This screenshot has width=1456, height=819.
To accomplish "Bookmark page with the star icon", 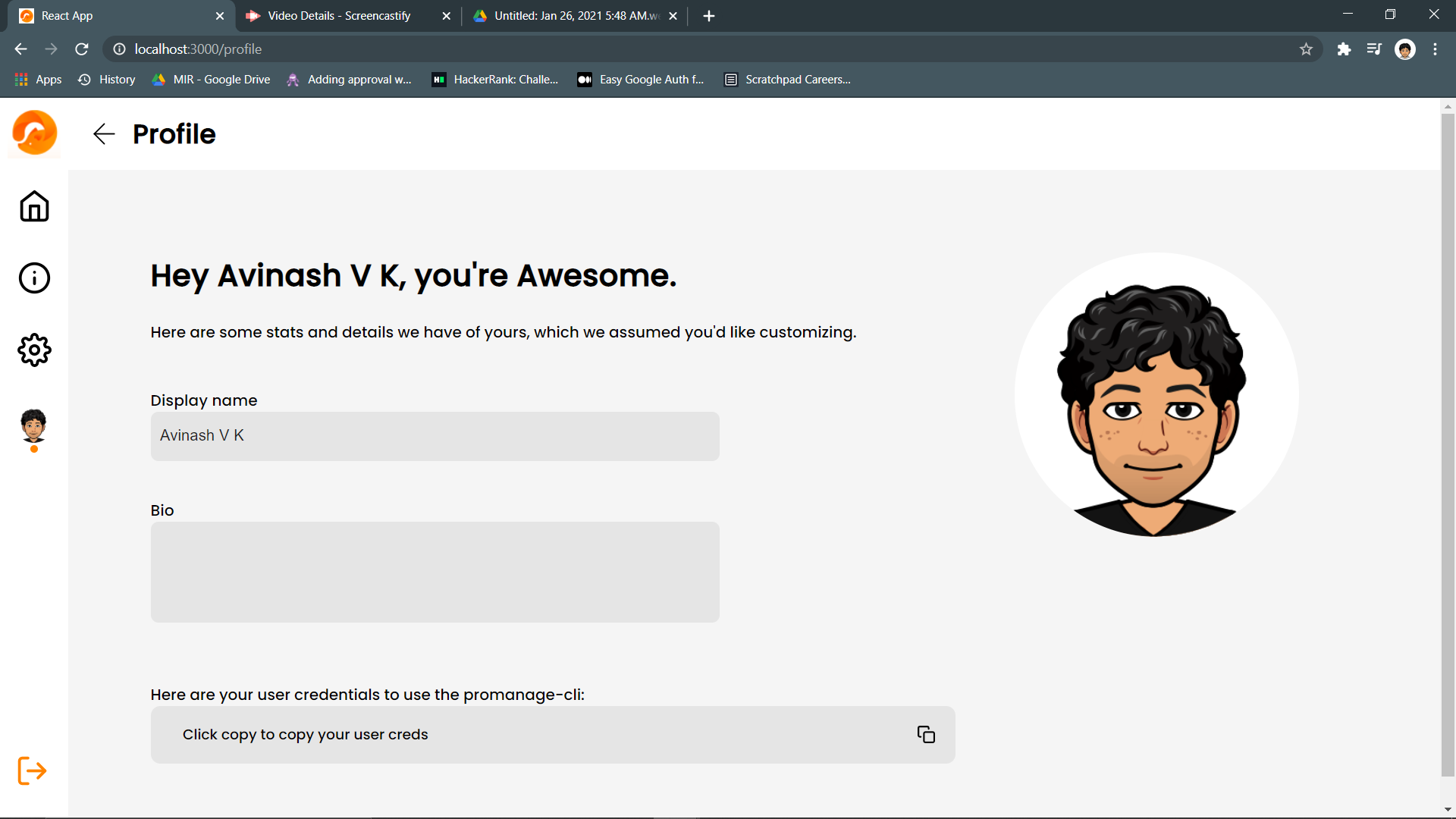I will click(x=1306, y=49).
